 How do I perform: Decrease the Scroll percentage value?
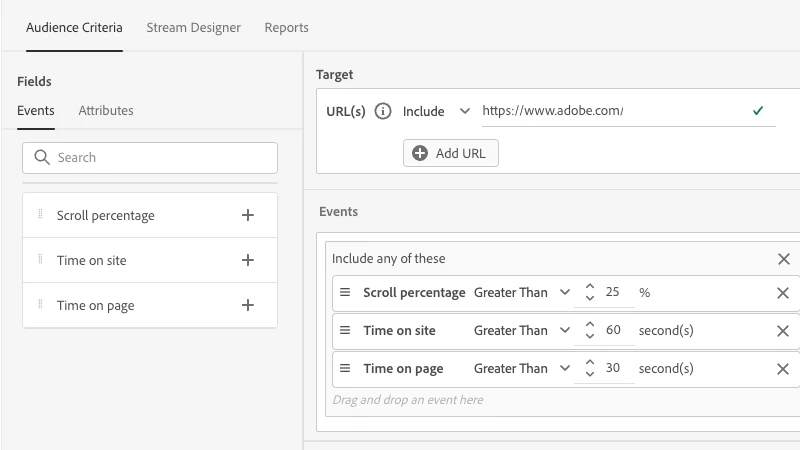pyautogui.click(x=590, y=298)
